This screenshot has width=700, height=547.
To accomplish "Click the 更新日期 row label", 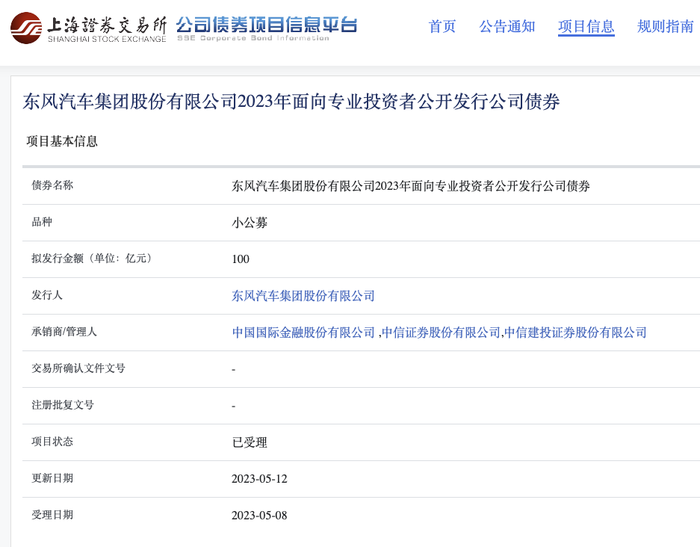I will pyautogui.click(x=52, y=478).
